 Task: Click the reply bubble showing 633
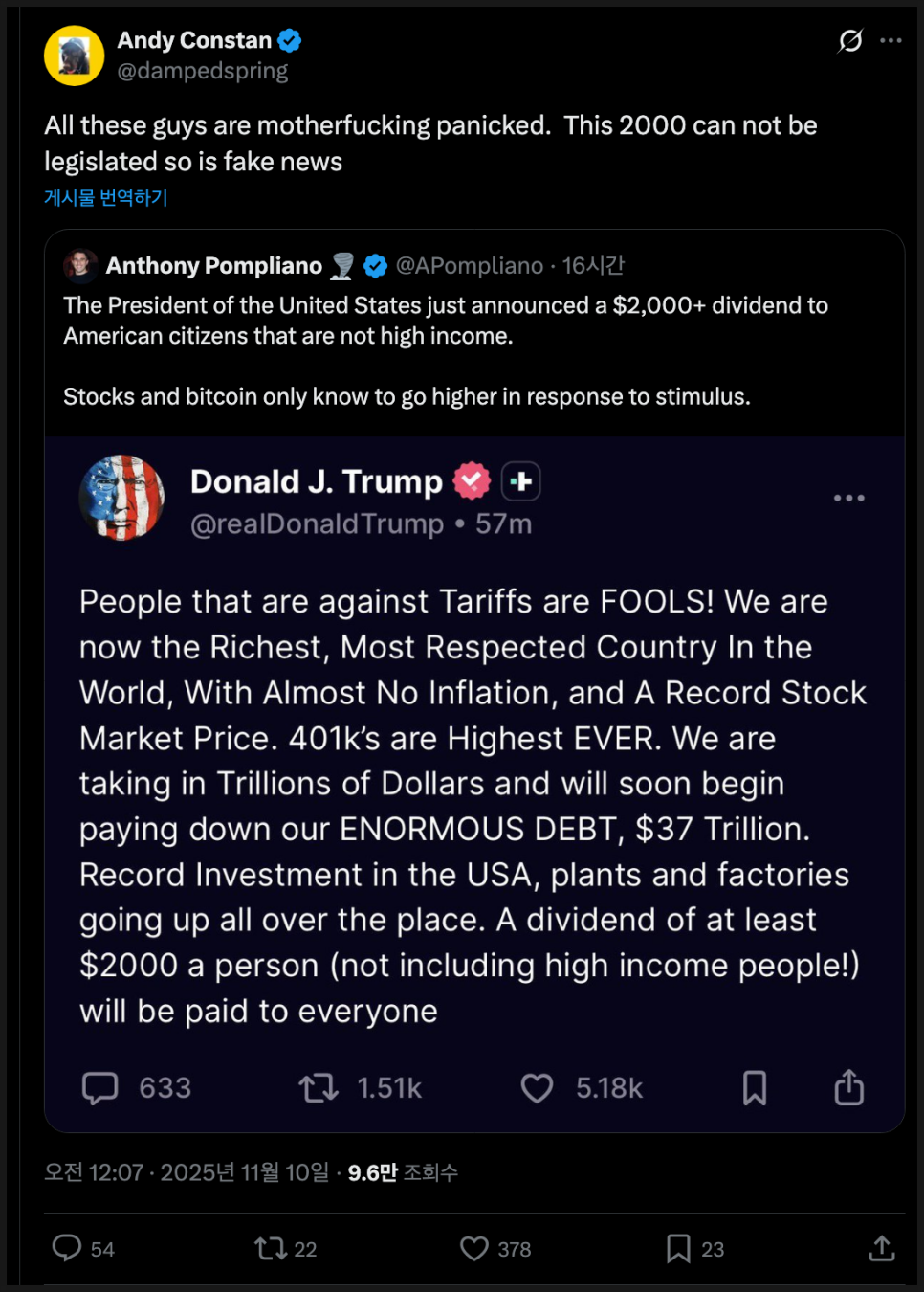tap(100, 1088)
